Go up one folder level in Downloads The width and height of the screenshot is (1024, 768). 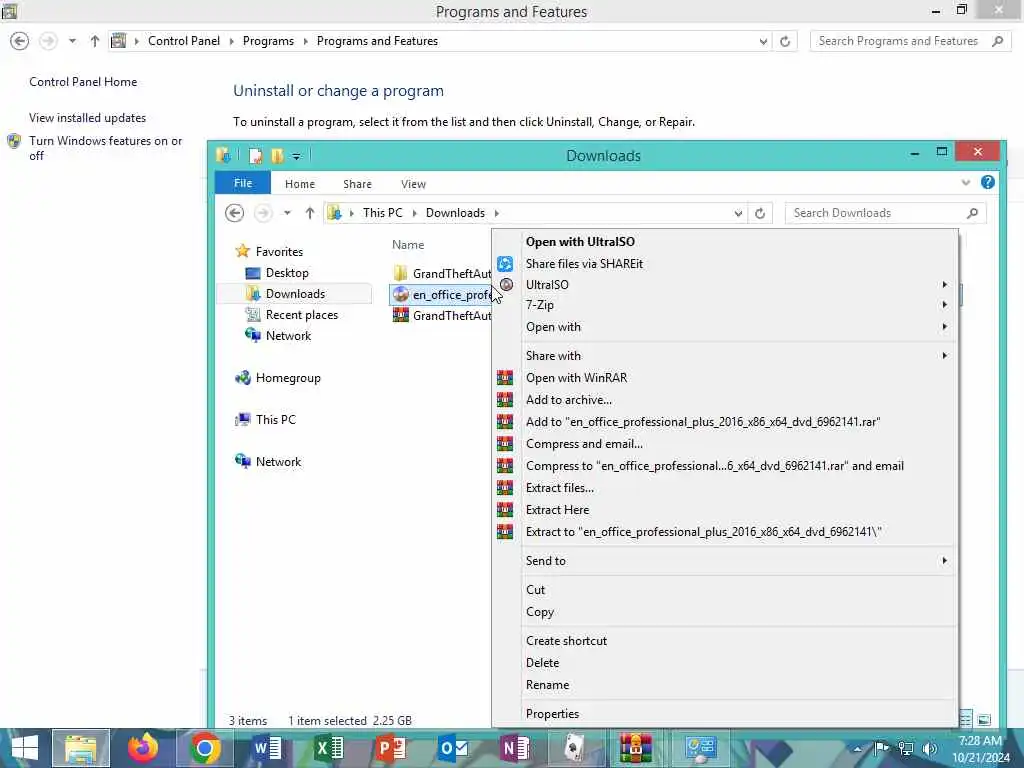(310, 213)
